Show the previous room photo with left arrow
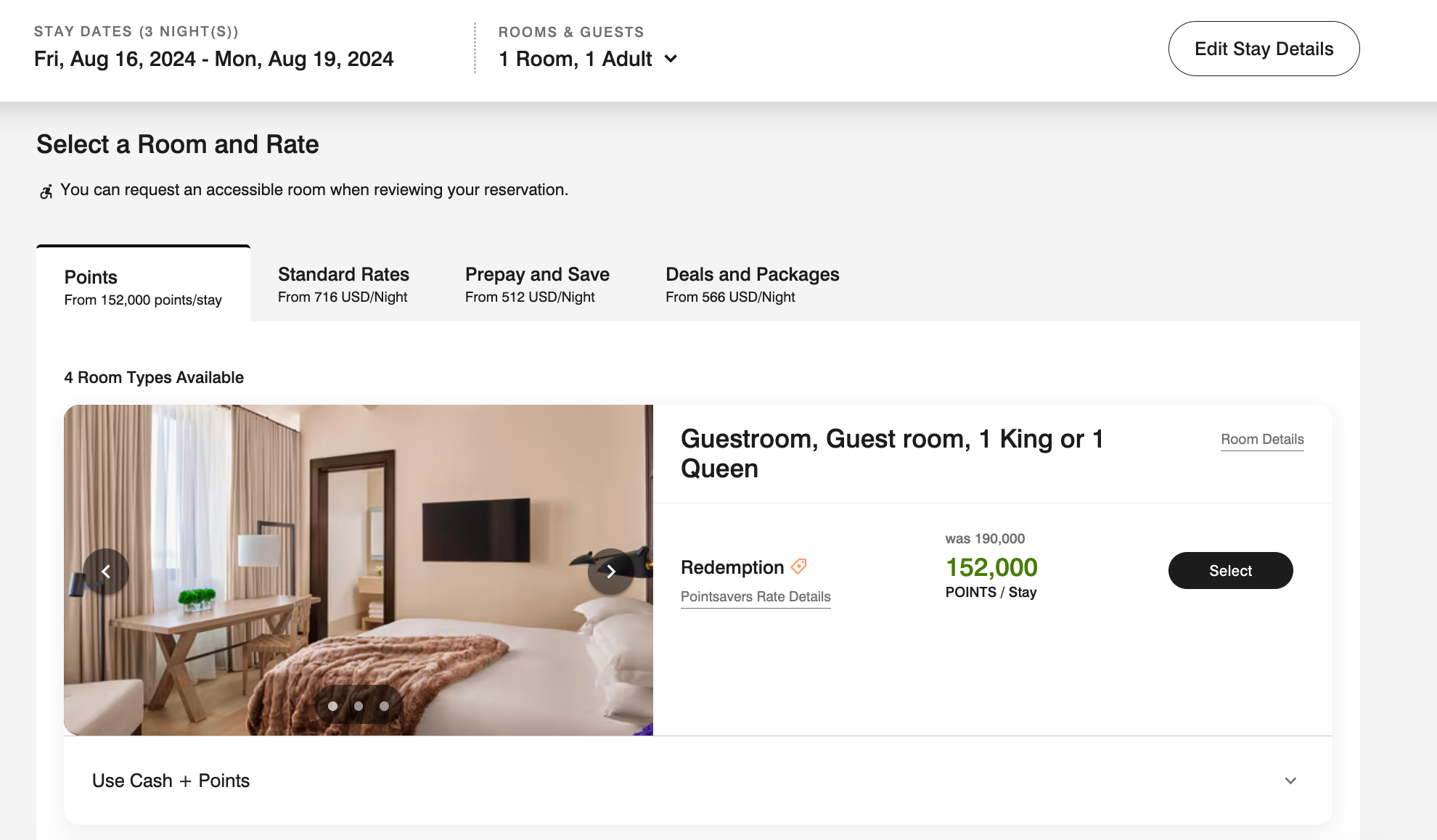This screenshot has height=840, width=1437. 106,572
